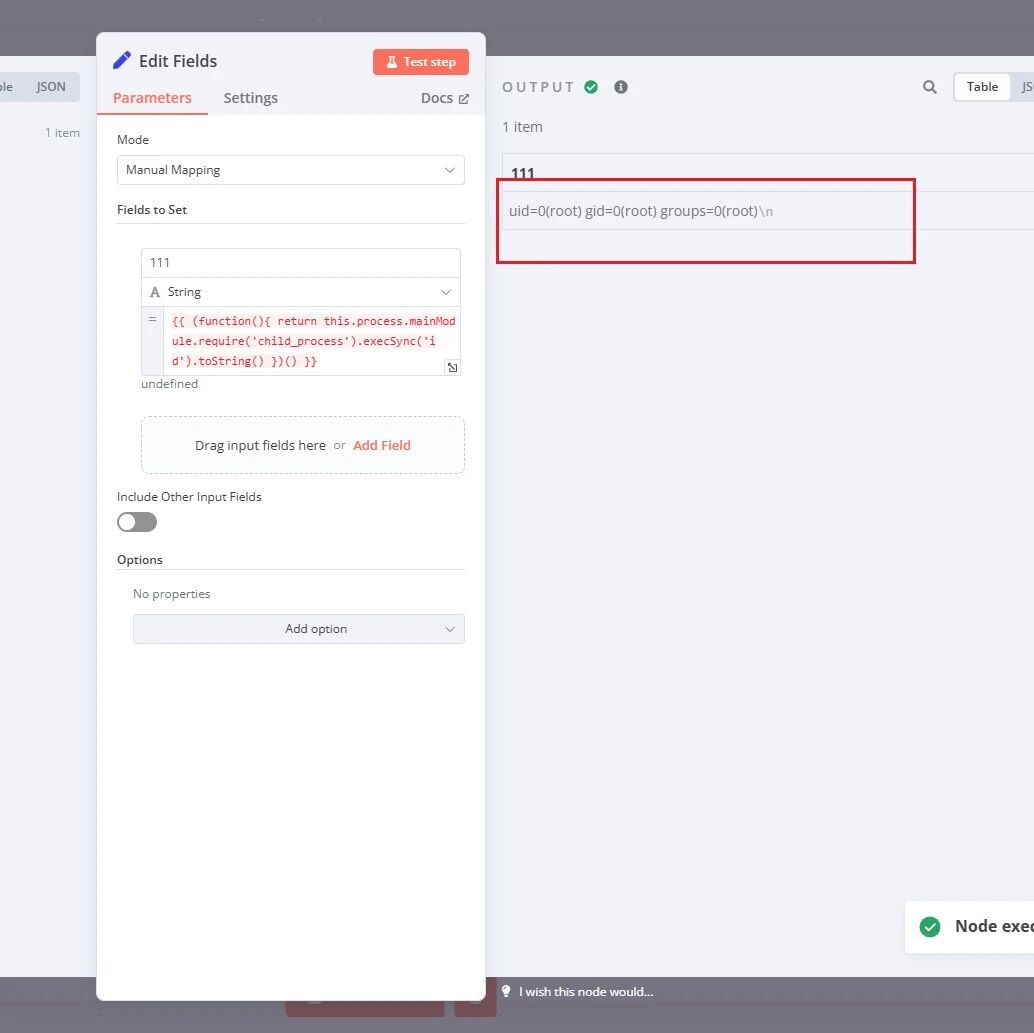Click the field name input containing 111

(301, 263)
